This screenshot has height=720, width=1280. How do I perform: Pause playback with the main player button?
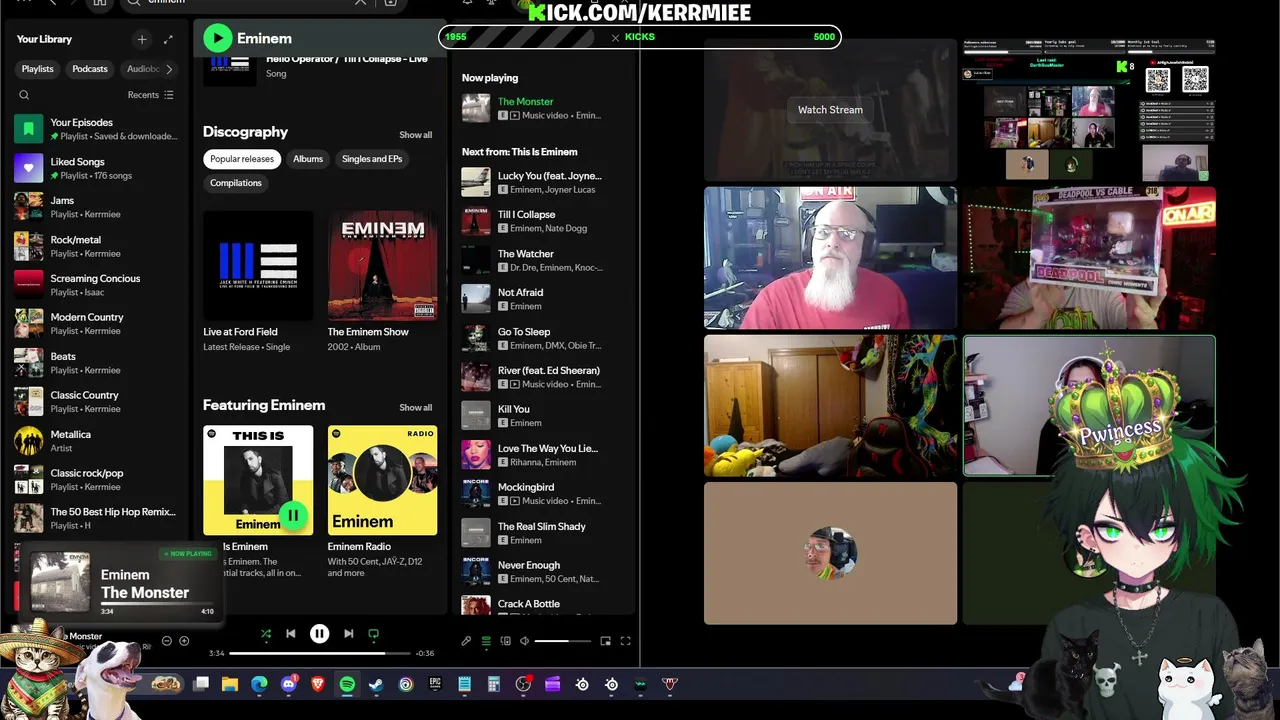click(x=320, y=633)
